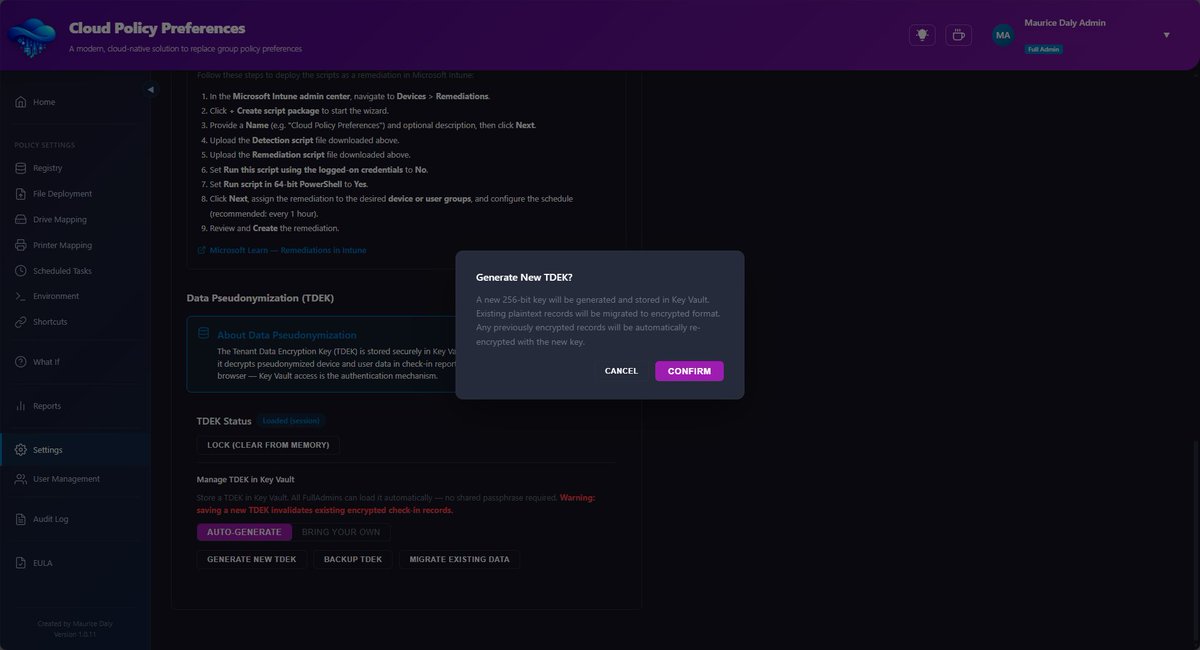
Task: Click the Audit Log icon
Action: pos(21,519)
